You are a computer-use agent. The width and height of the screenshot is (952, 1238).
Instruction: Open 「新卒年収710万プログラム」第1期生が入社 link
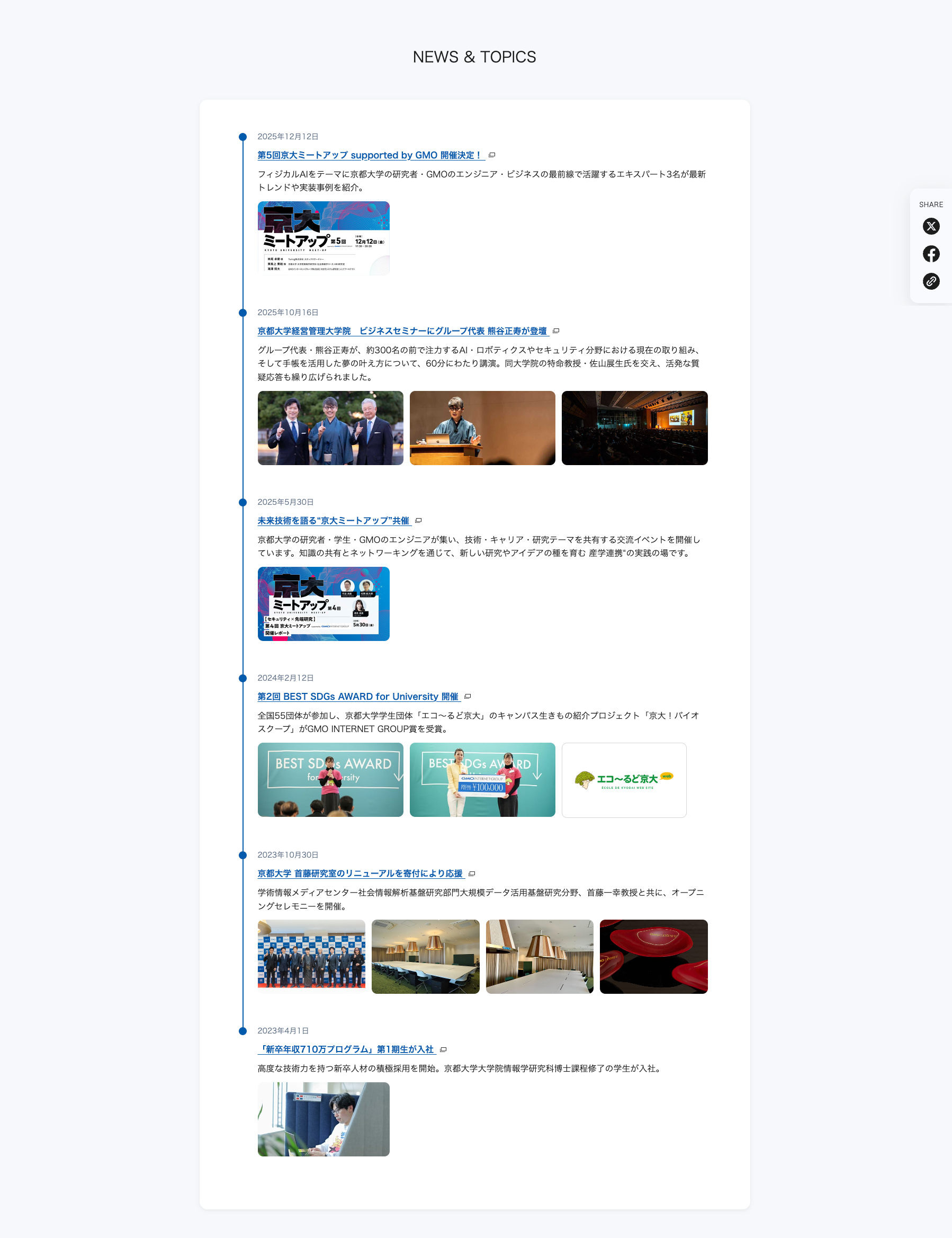coord(346,1050)
